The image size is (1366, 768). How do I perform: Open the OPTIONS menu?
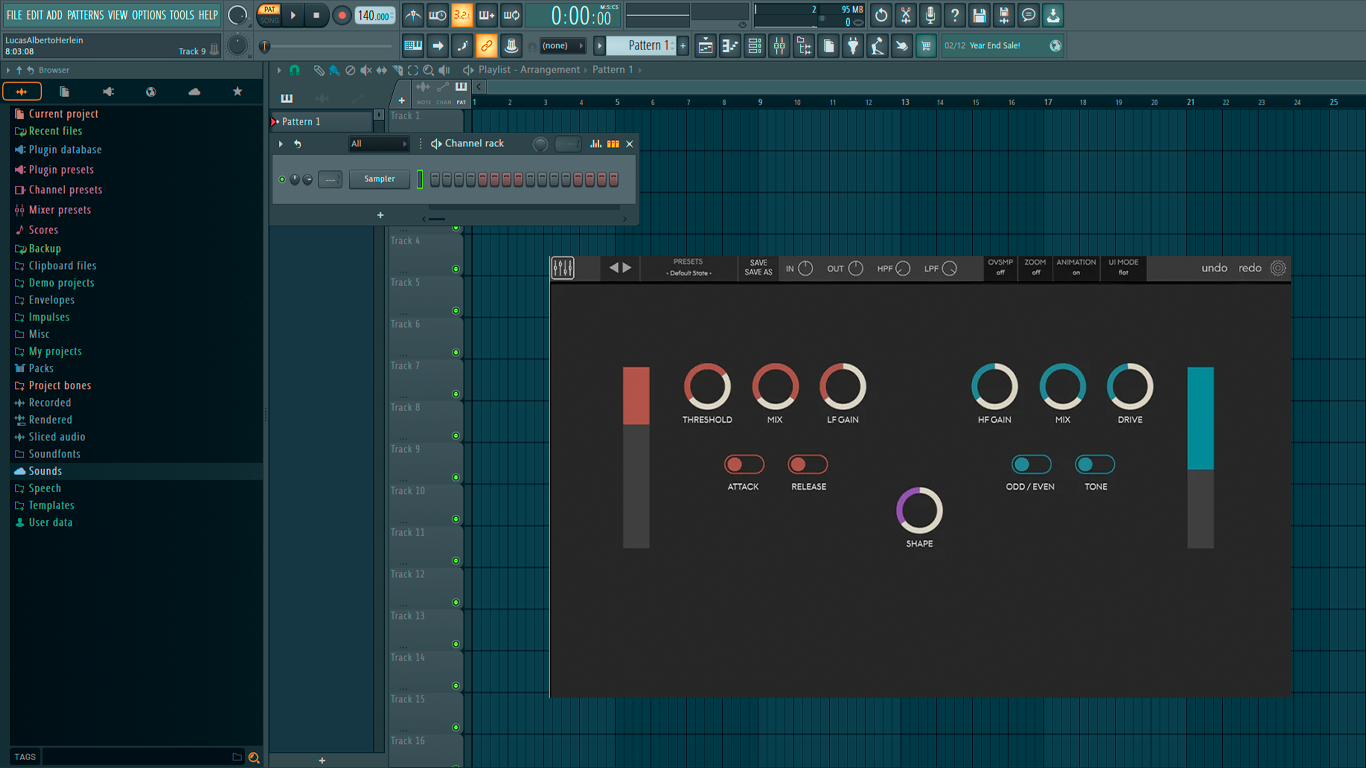(x=149, y=15)
